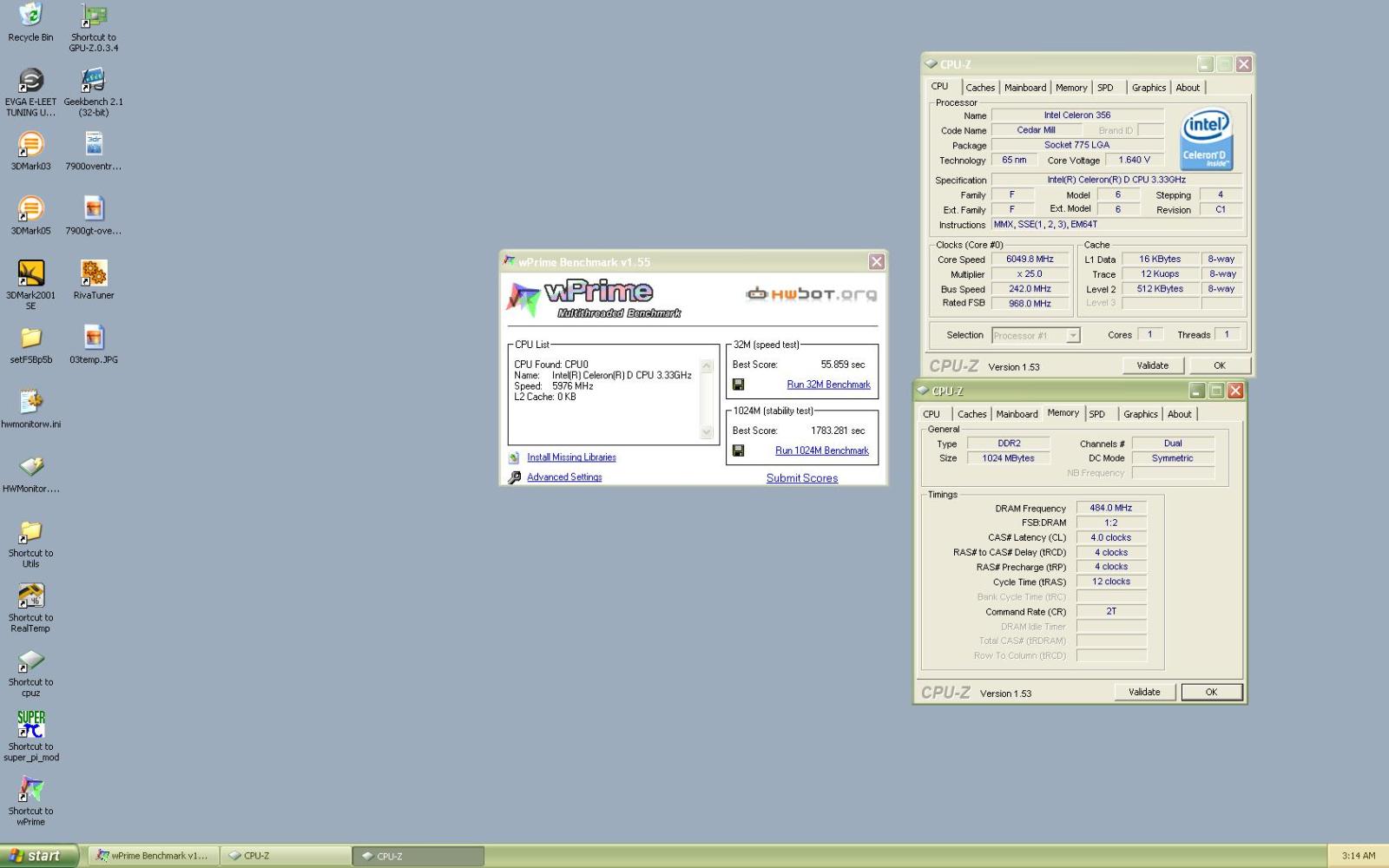
Task: Open SPD tab in top CPU-Z window
Action: coord(1105,88)
